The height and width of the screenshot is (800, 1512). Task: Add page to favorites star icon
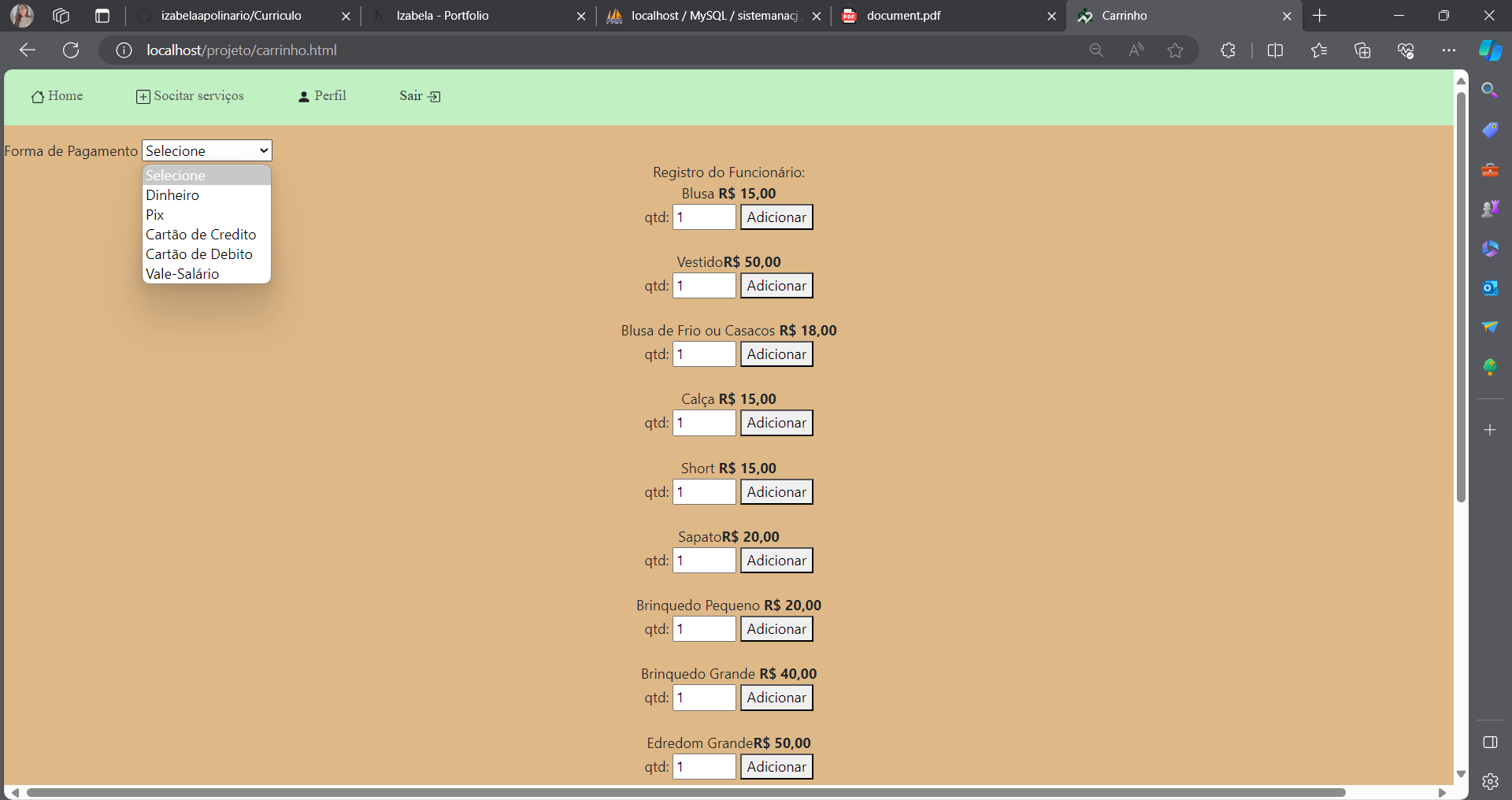click(x=1175, y=50)
